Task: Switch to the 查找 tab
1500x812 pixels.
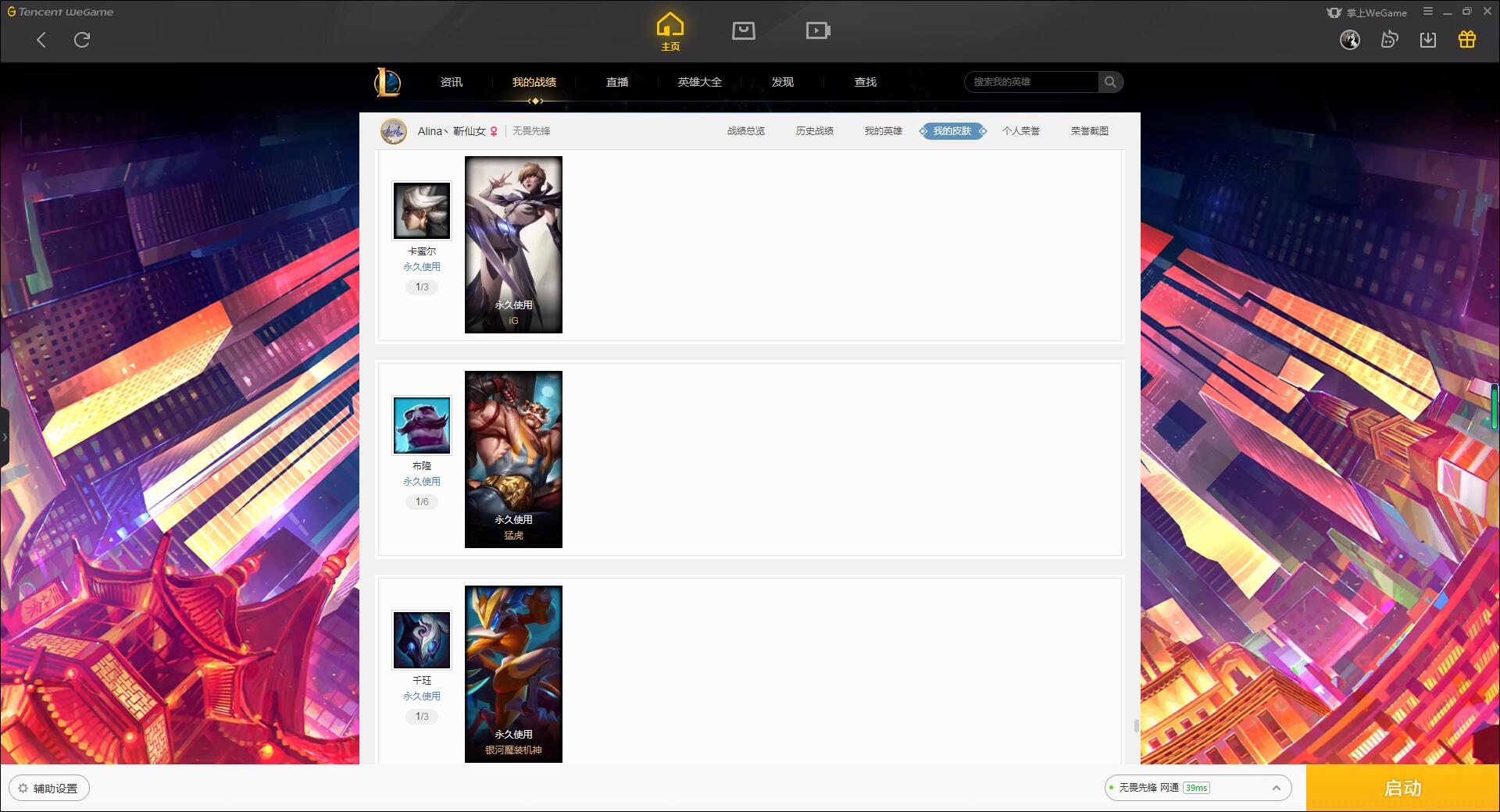Action: click(x=866, y=82)
